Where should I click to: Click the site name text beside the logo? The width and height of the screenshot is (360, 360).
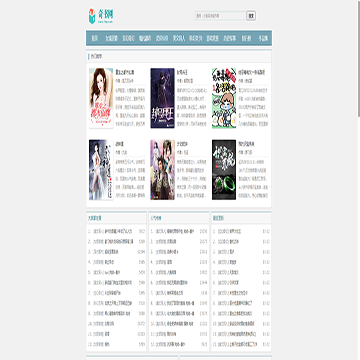pos(106,15)
